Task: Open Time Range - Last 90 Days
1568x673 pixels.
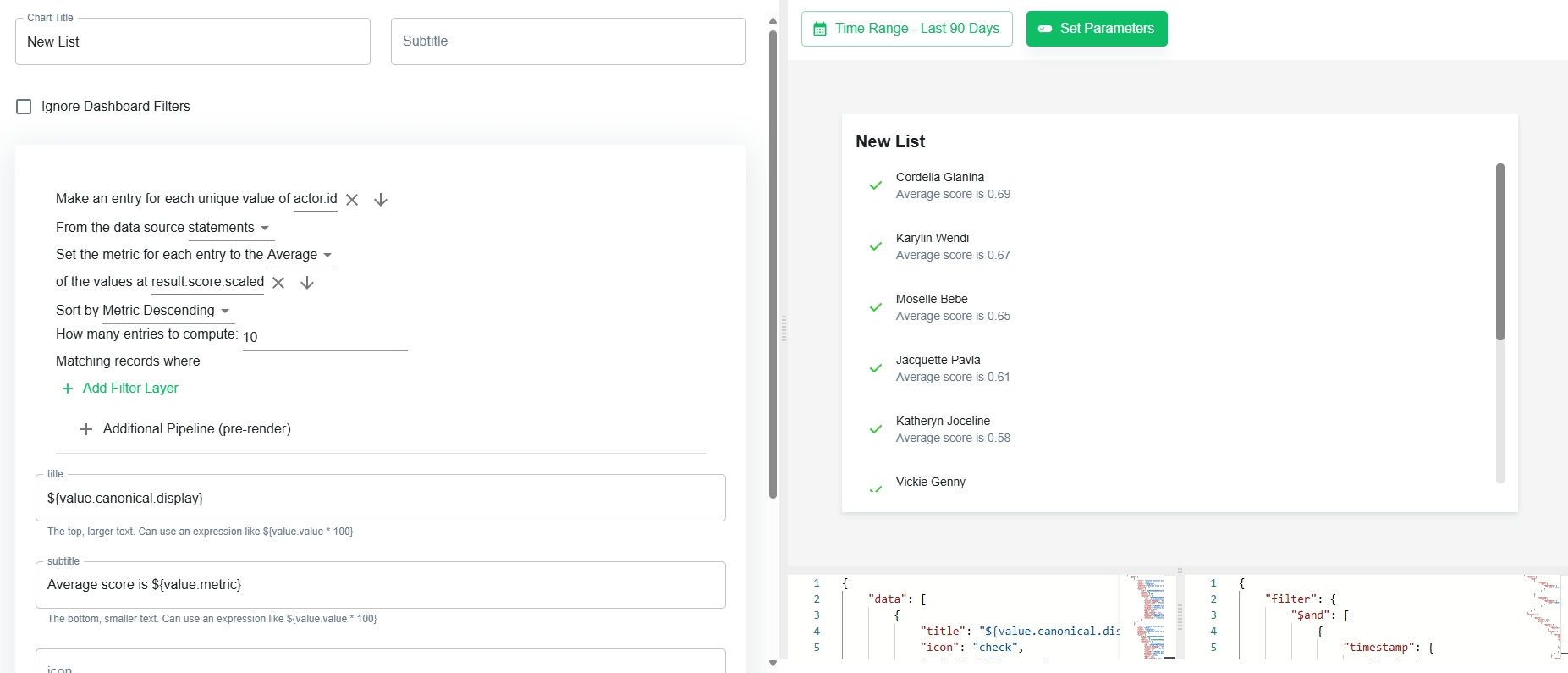Action: (906, 29)
